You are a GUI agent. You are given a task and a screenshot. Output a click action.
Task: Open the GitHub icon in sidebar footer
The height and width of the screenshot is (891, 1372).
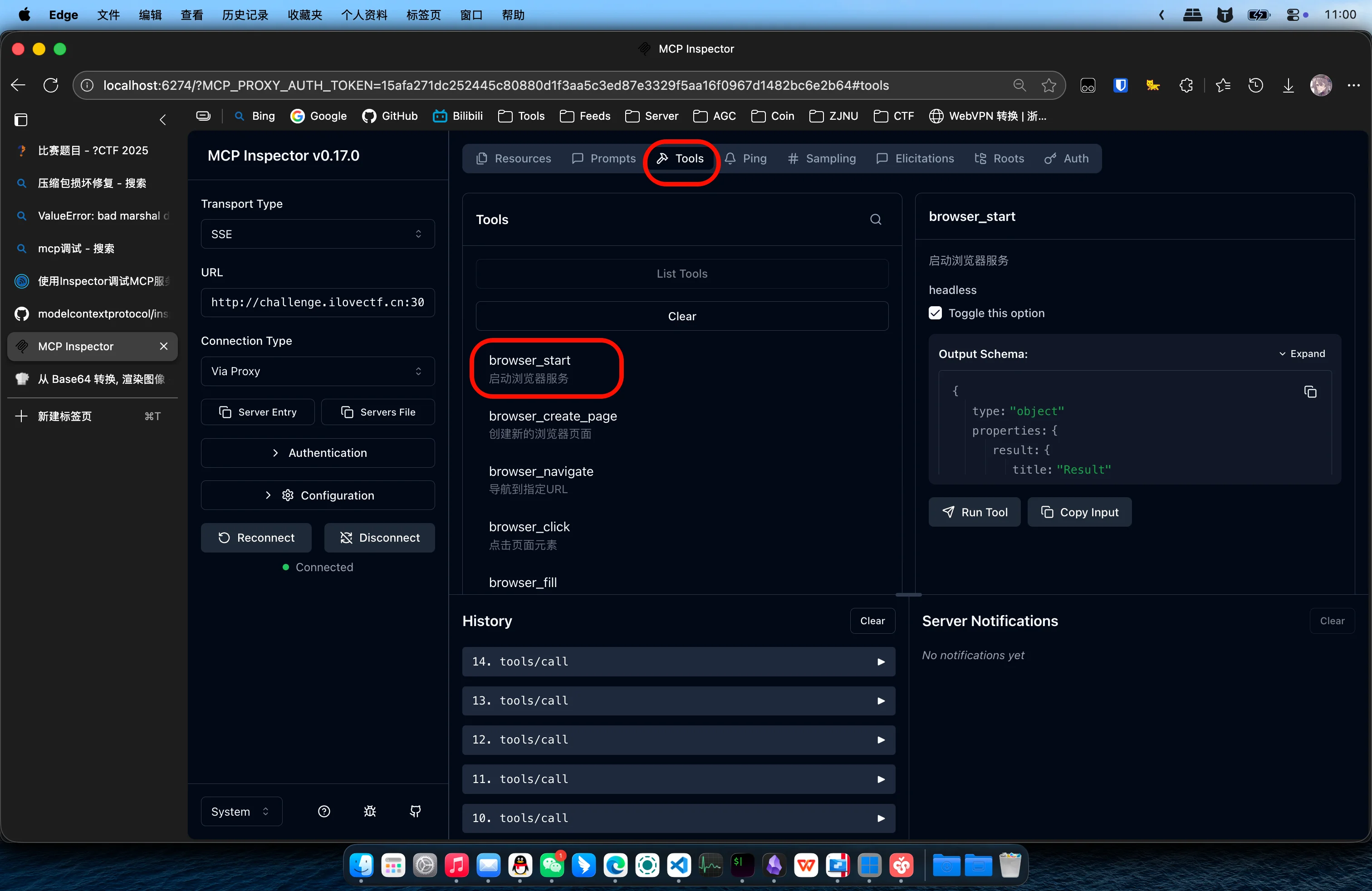click(x=415, y=811)
